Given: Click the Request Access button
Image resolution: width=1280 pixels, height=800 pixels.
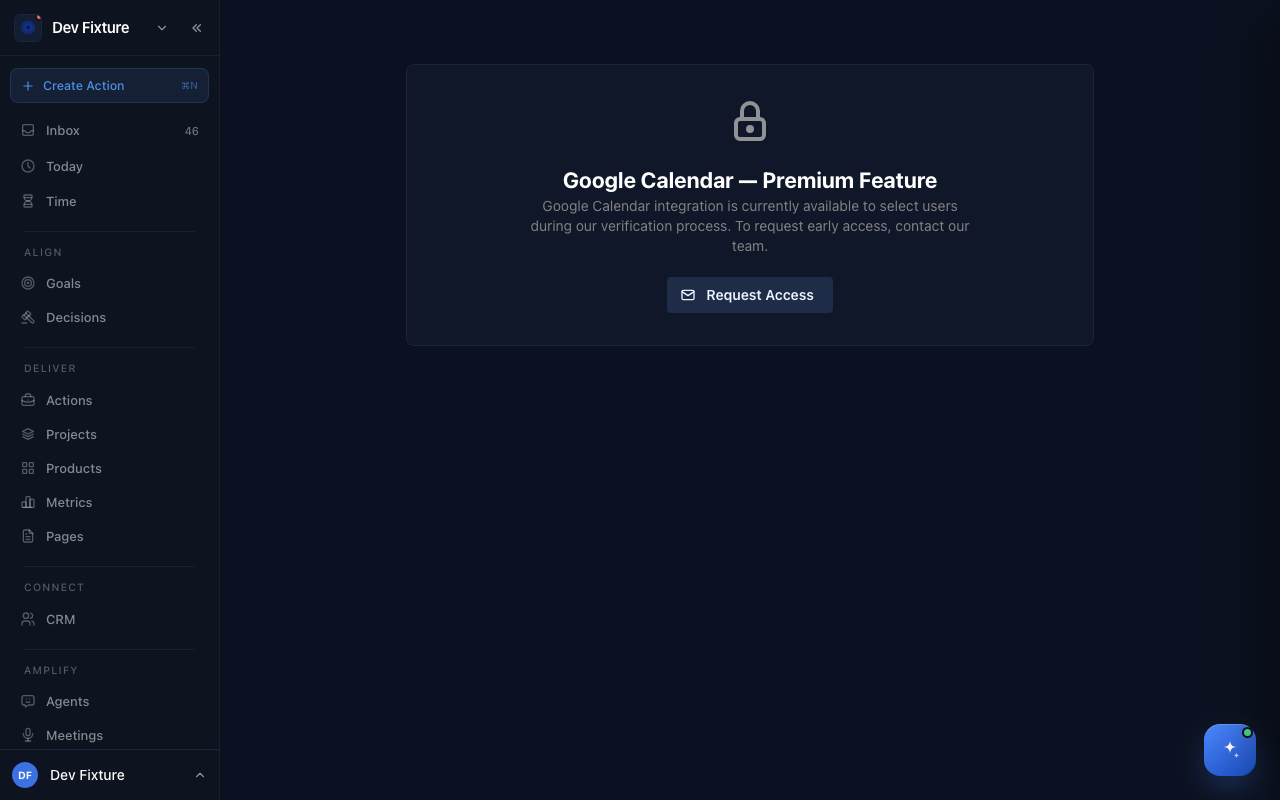Looking at the screenshot, I should point(750,295).
